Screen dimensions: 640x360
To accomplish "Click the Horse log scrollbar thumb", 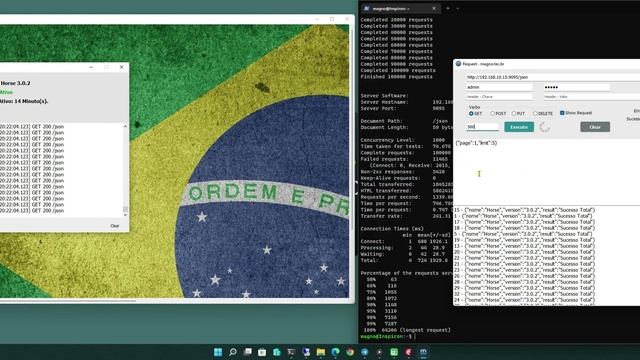I will [125, 209].
